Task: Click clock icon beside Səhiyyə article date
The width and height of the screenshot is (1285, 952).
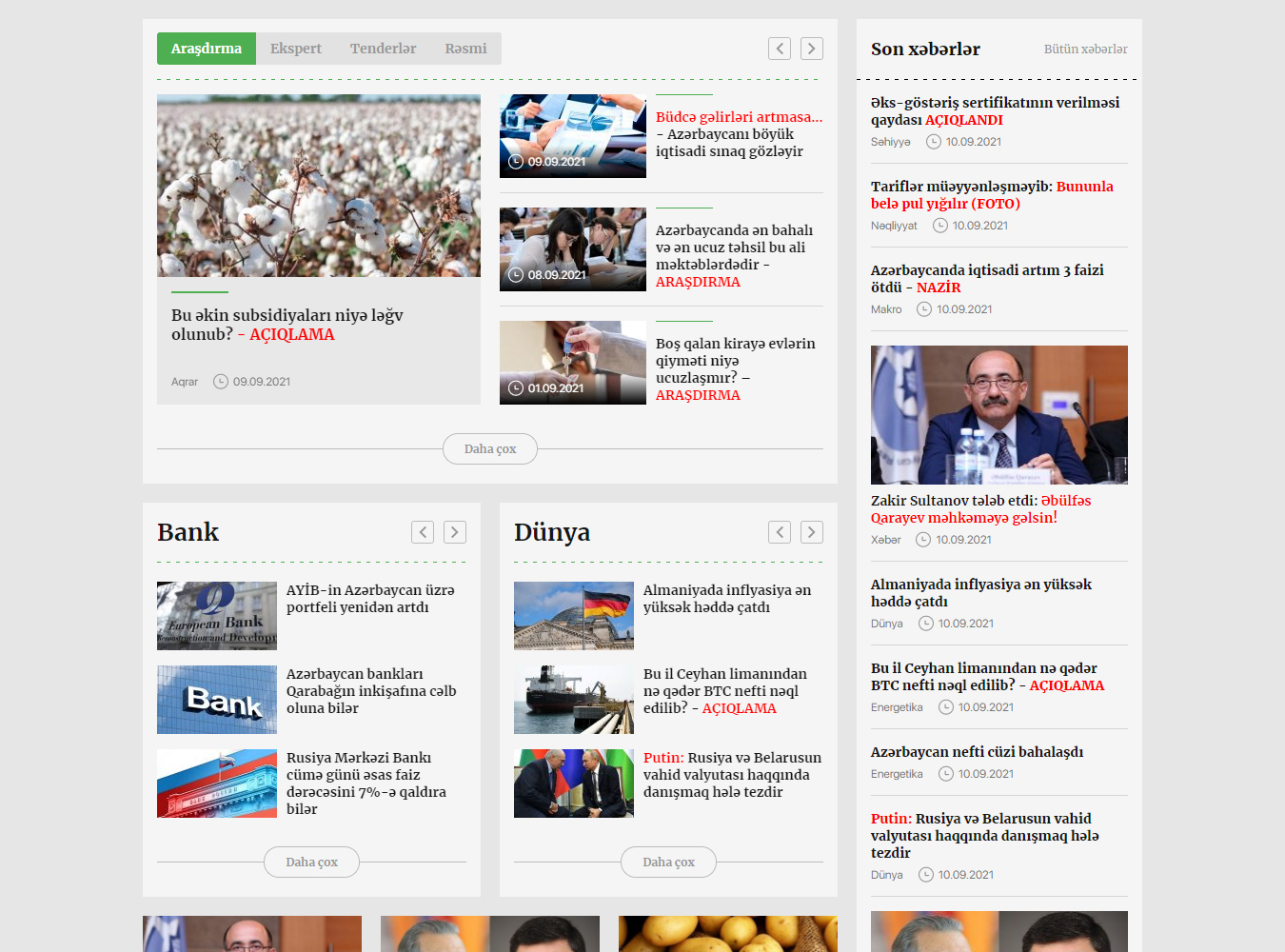Action: click(x=934, y=142)
